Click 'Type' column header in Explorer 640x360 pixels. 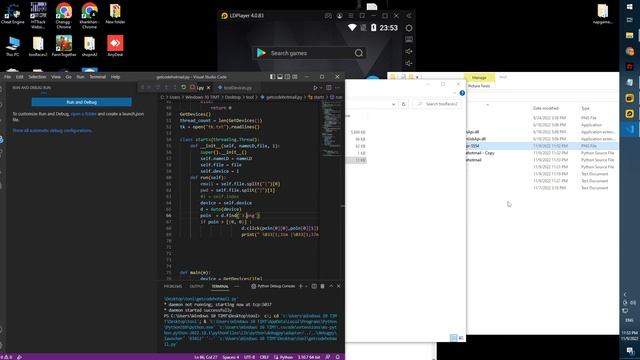[585, 108]
